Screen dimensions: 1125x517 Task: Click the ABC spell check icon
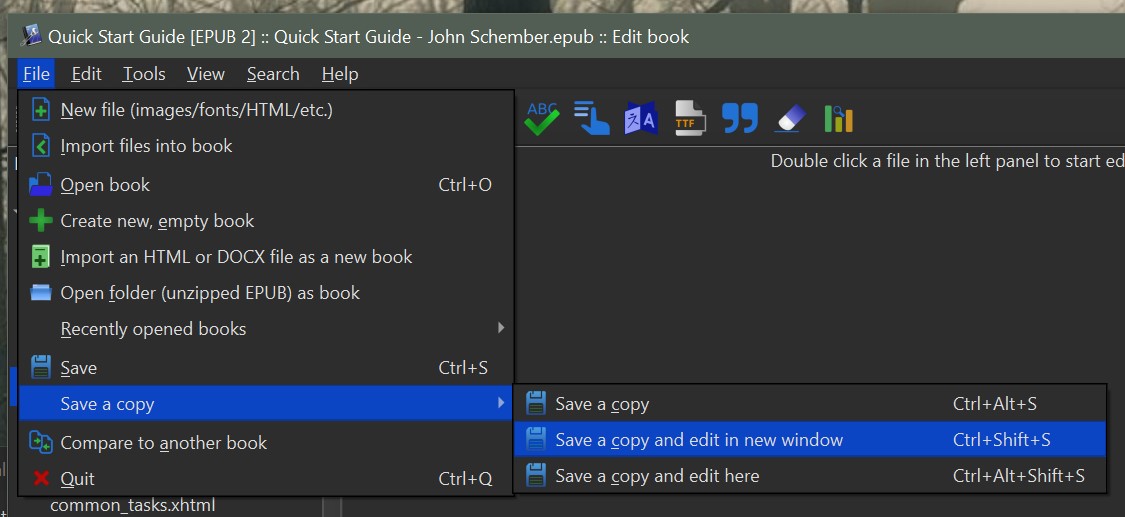point(541,119)
